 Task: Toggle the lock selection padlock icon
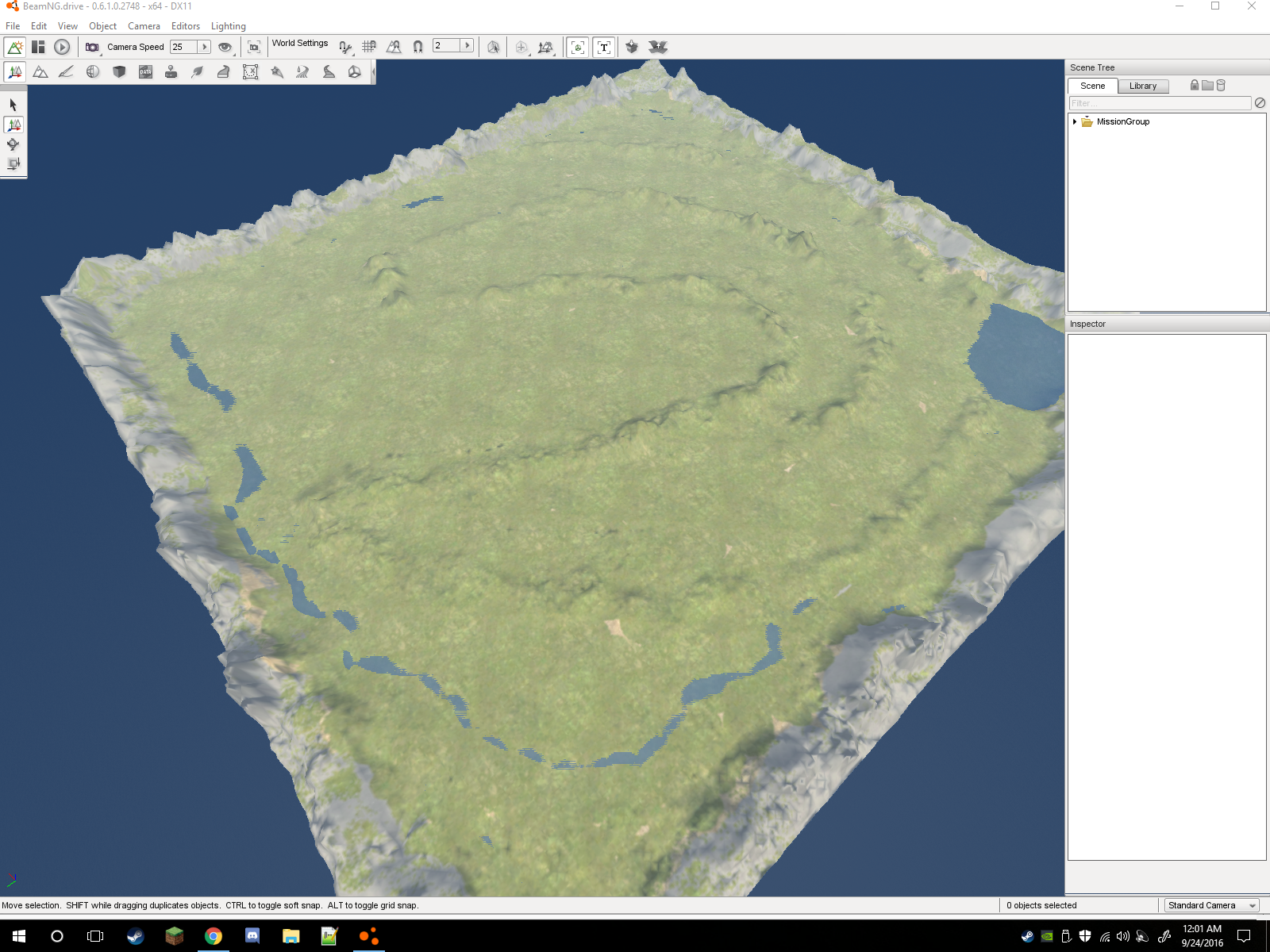pos(1195,85)
